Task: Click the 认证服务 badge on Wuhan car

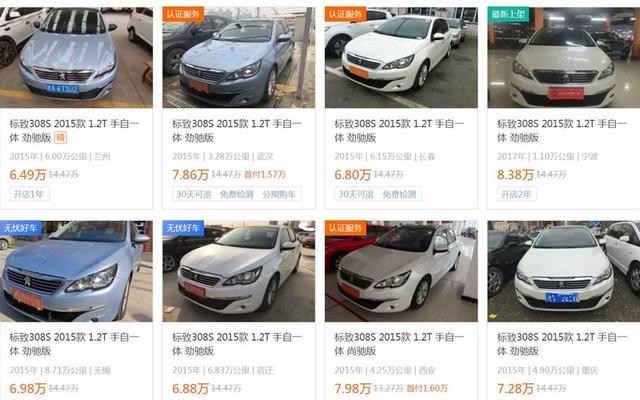Action: (183, 14)
